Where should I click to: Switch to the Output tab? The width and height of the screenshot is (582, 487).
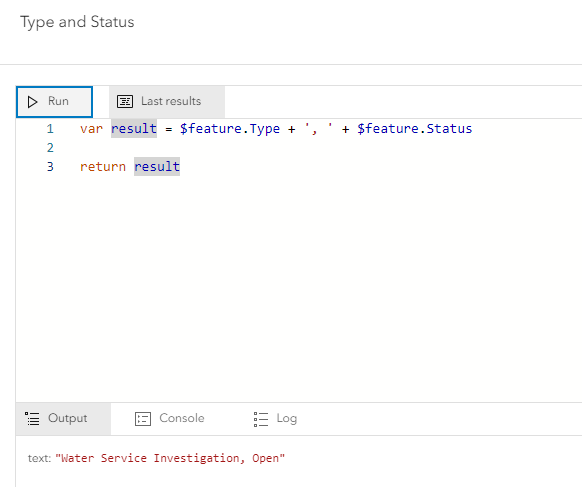click(x=63, y=419)
